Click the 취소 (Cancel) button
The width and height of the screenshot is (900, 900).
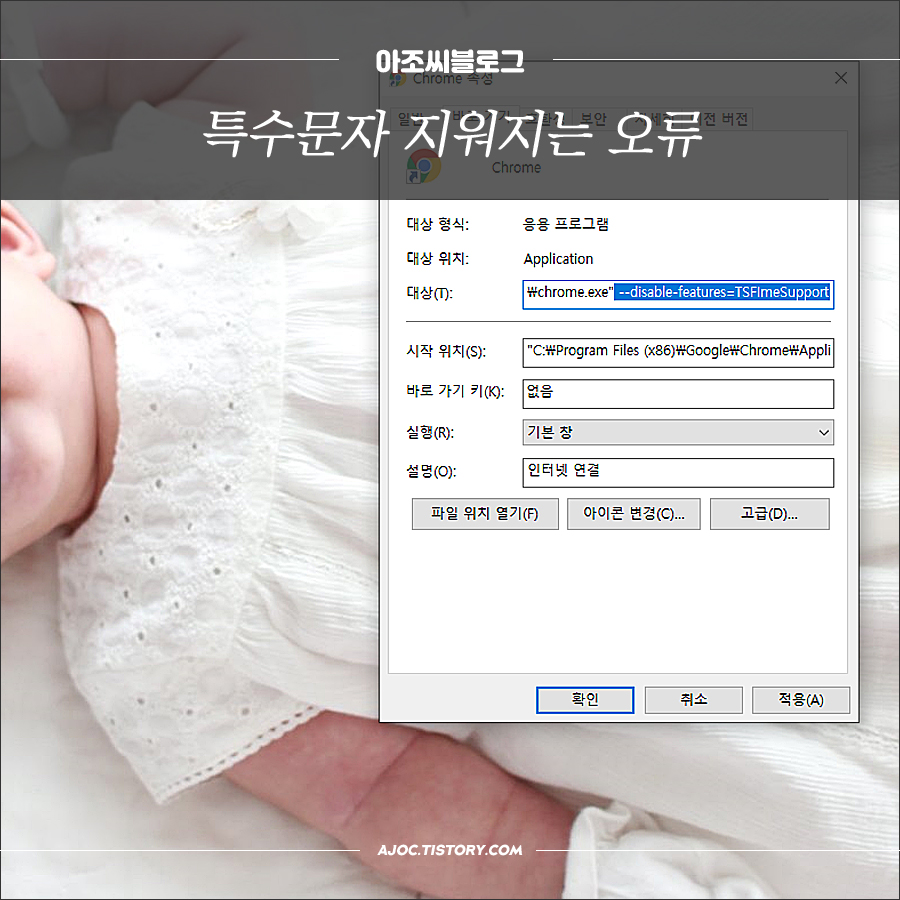(693, 700)
